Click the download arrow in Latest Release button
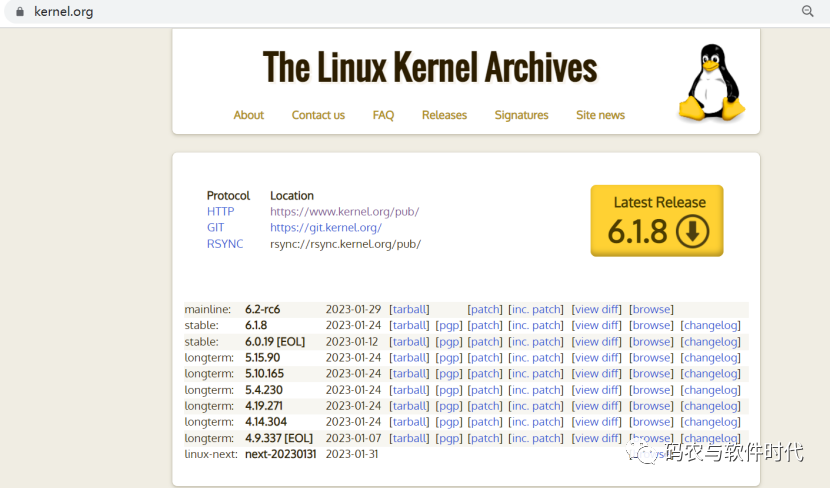Screen dimensions: 830x488 click(x=692, y=231)
